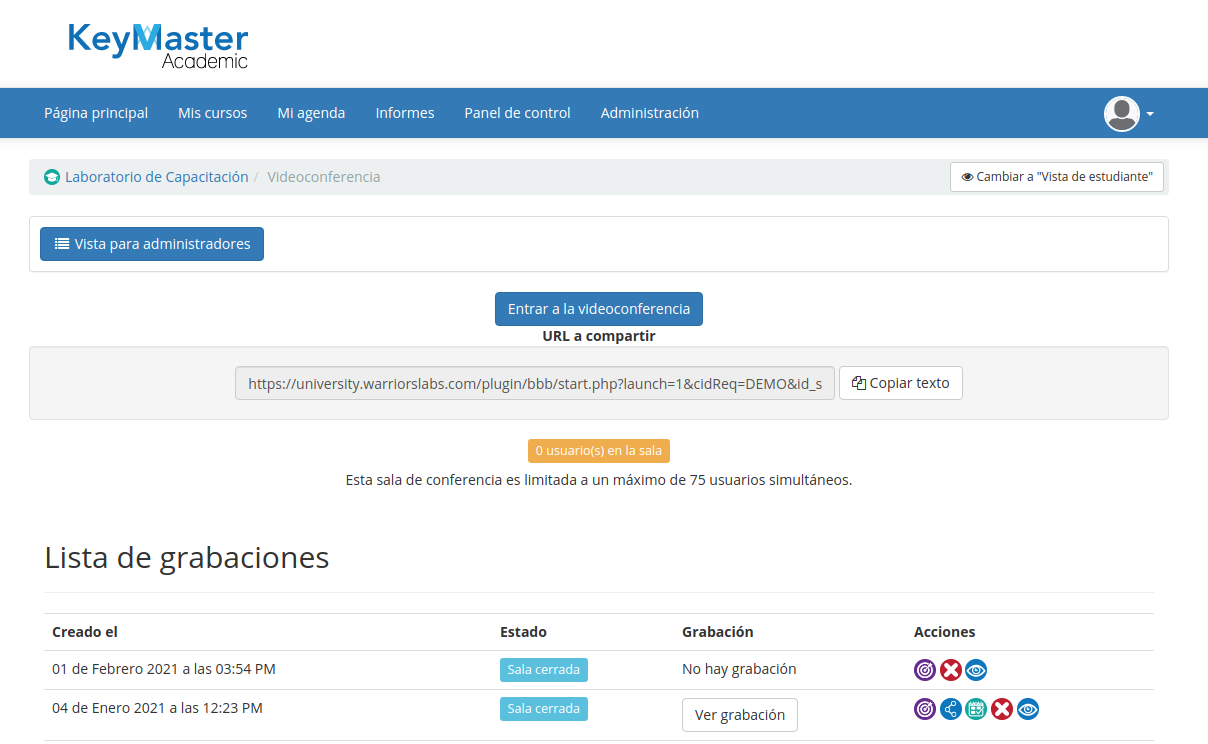Click the videoconference share URL field

pyautogui.click(x=534, y=384)
